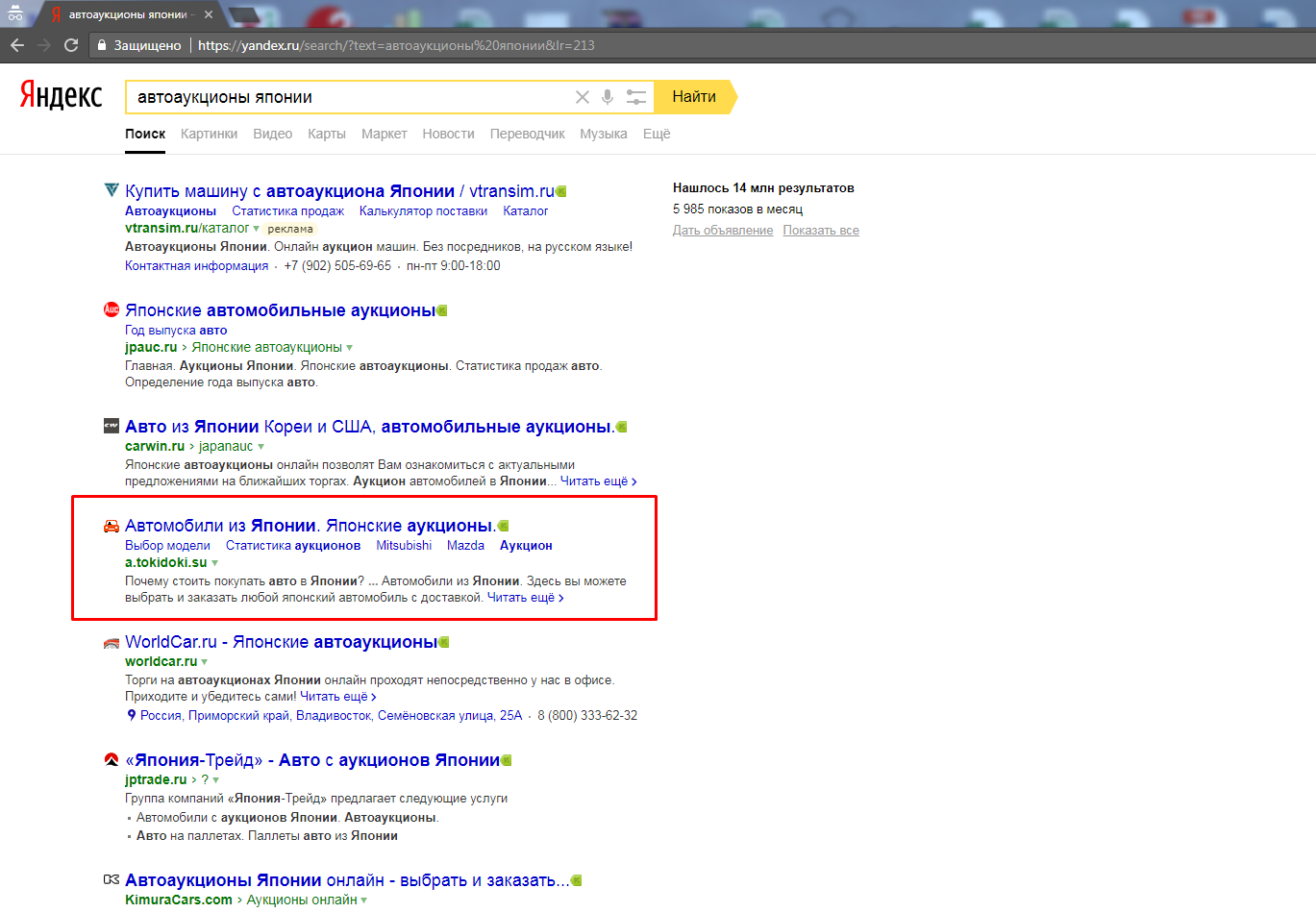The width and height of the screenshot is (1316, 913).
Task: Click the jpauc.ru red favicon
Action: [x=112, y=309]
